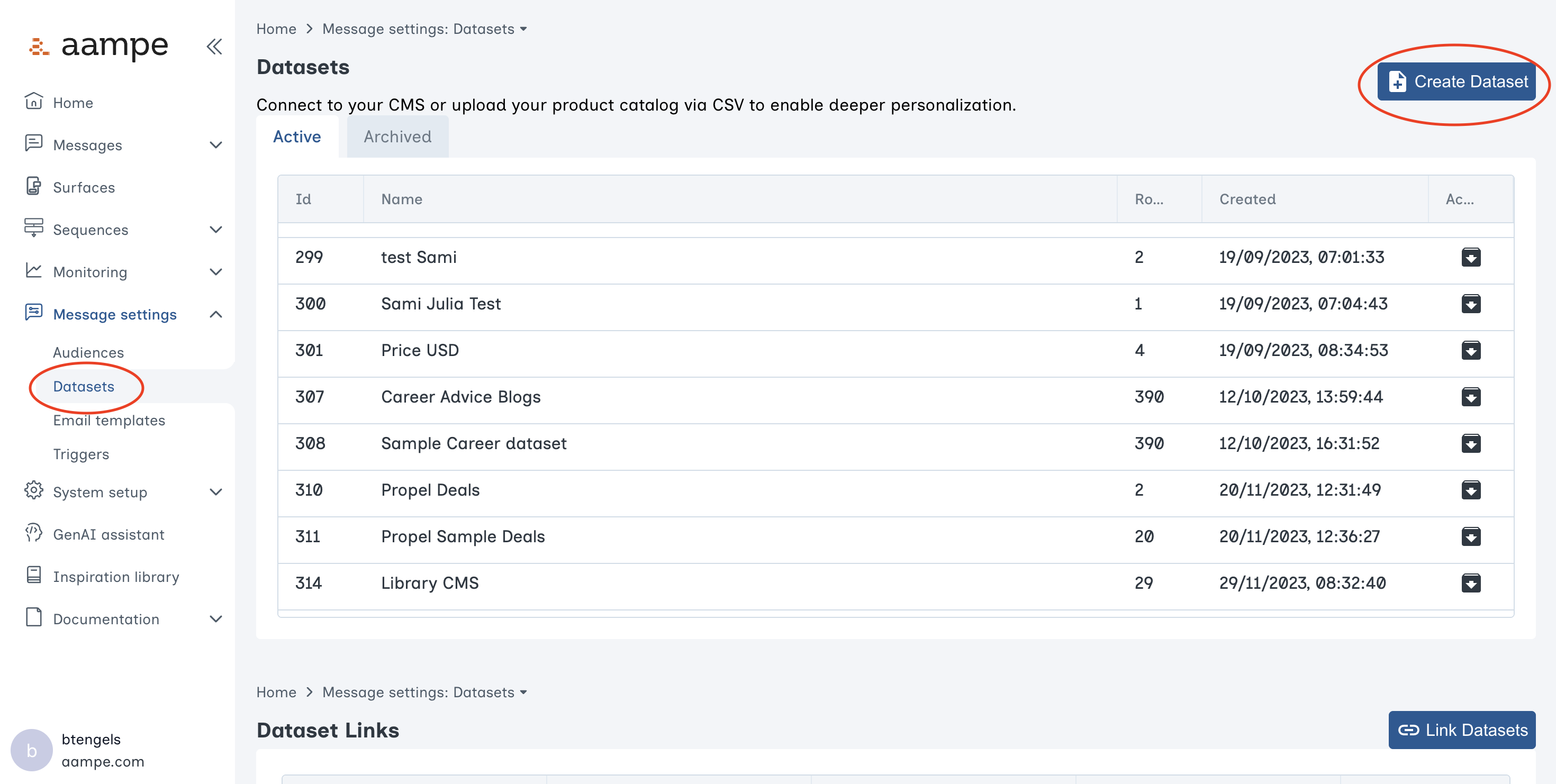The width and height of the screenshot is (1556, 784).
Task: Open Inspiration library page
Action: 116,577
